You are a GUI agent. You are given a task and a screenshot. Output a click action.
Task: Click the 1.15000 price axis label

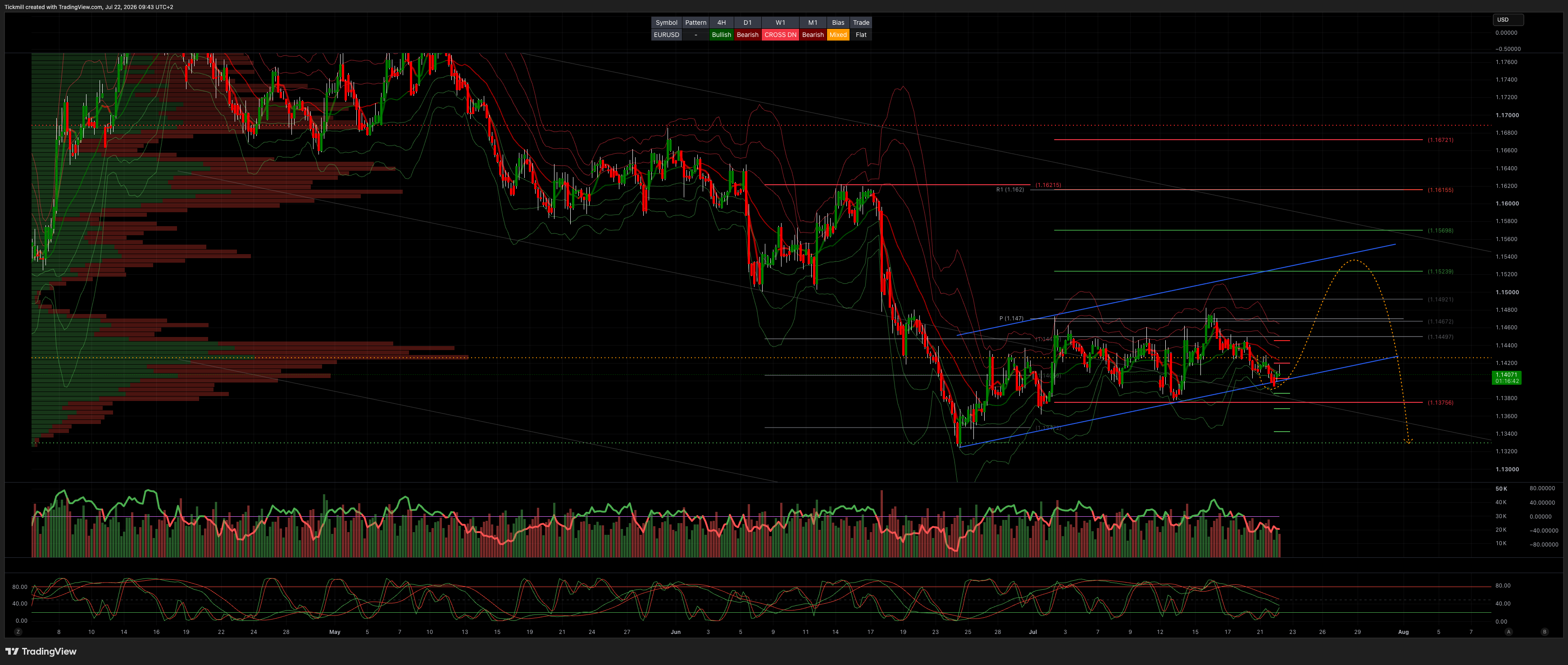1507,292
